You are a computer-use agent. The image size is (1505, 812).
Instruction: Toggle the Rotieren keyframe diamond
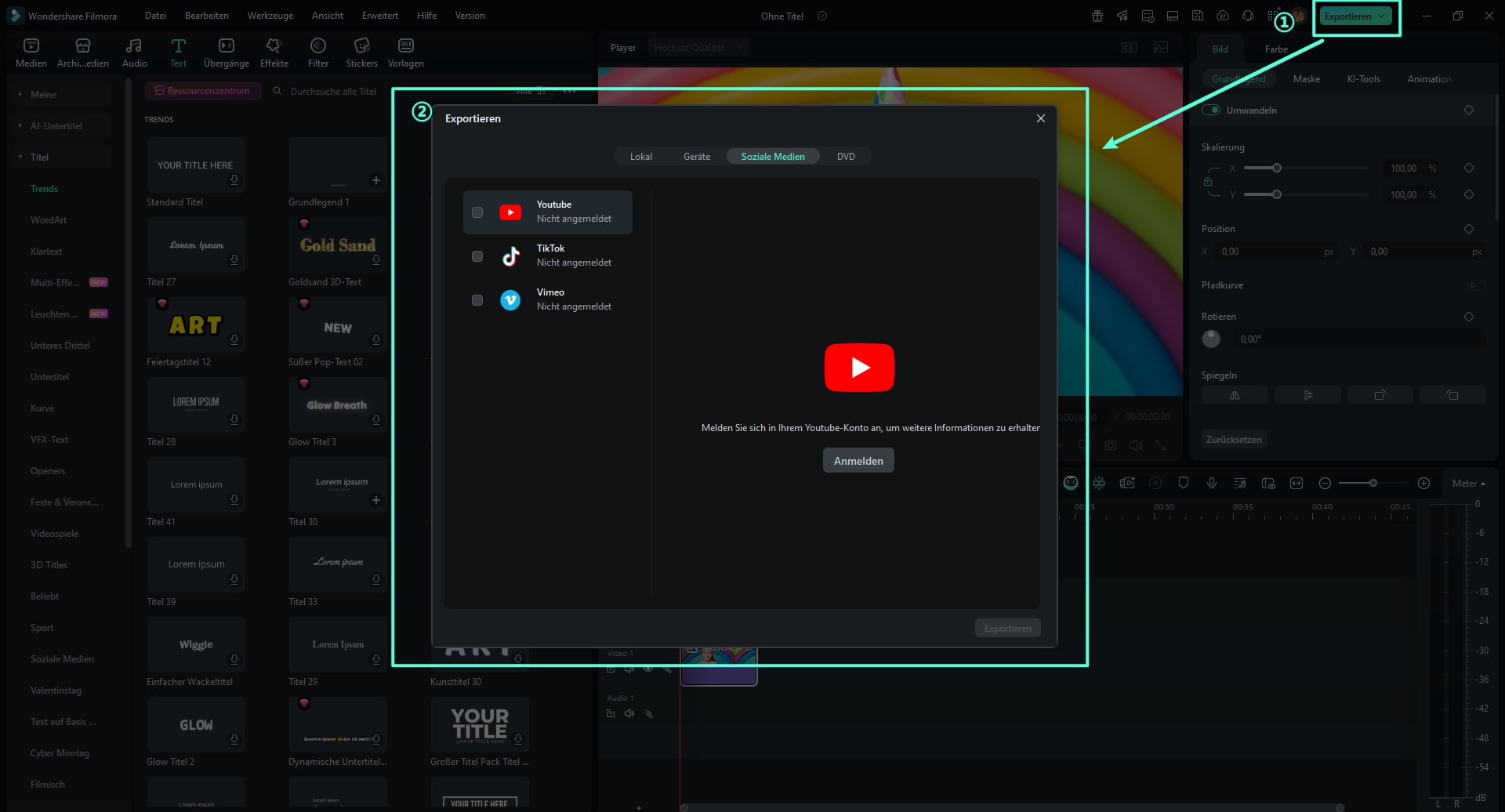[x=1469, y=317]
